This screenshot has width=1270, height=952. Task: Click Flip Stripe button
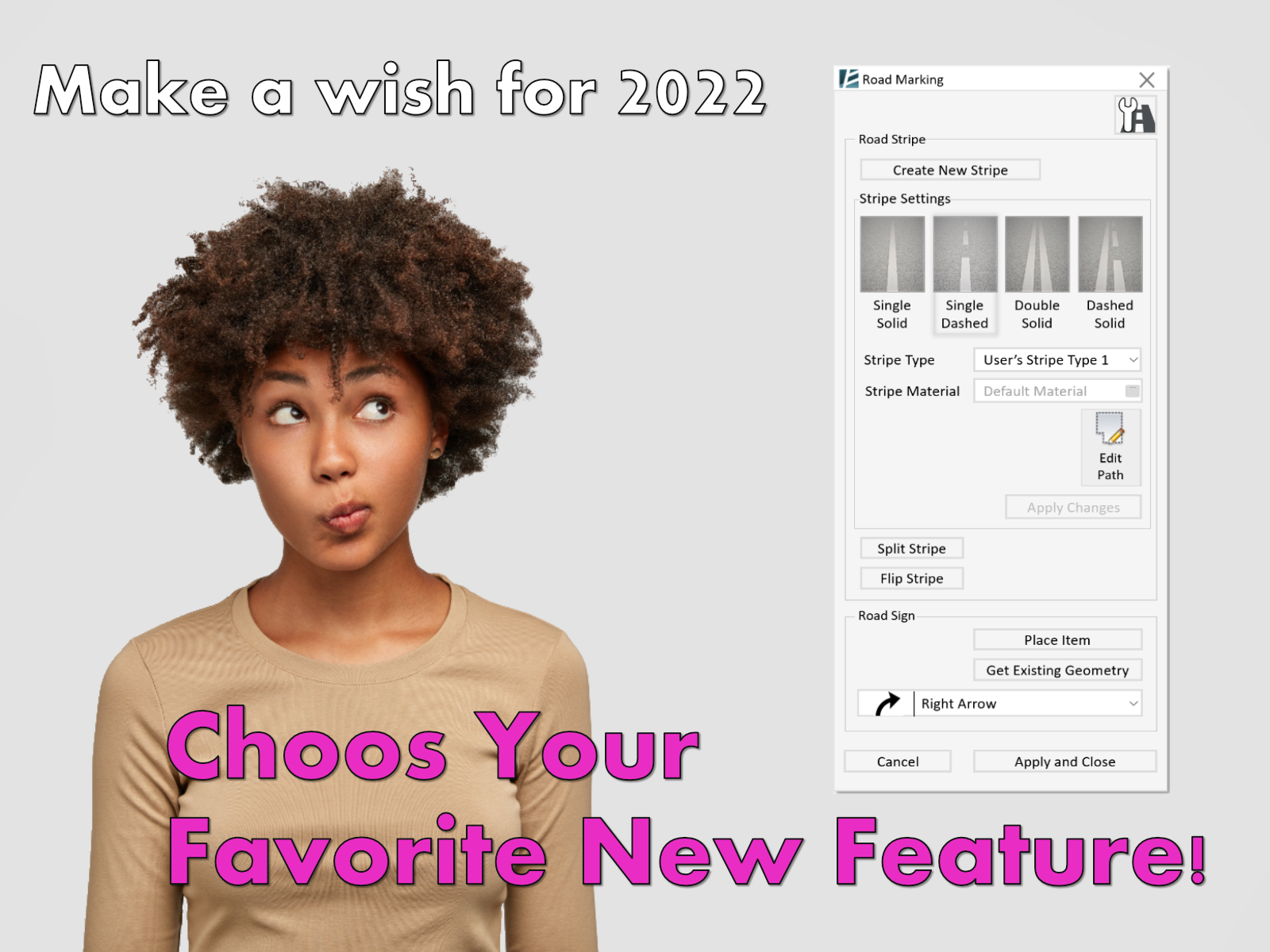pyautogui.click(x=911, y=578)
